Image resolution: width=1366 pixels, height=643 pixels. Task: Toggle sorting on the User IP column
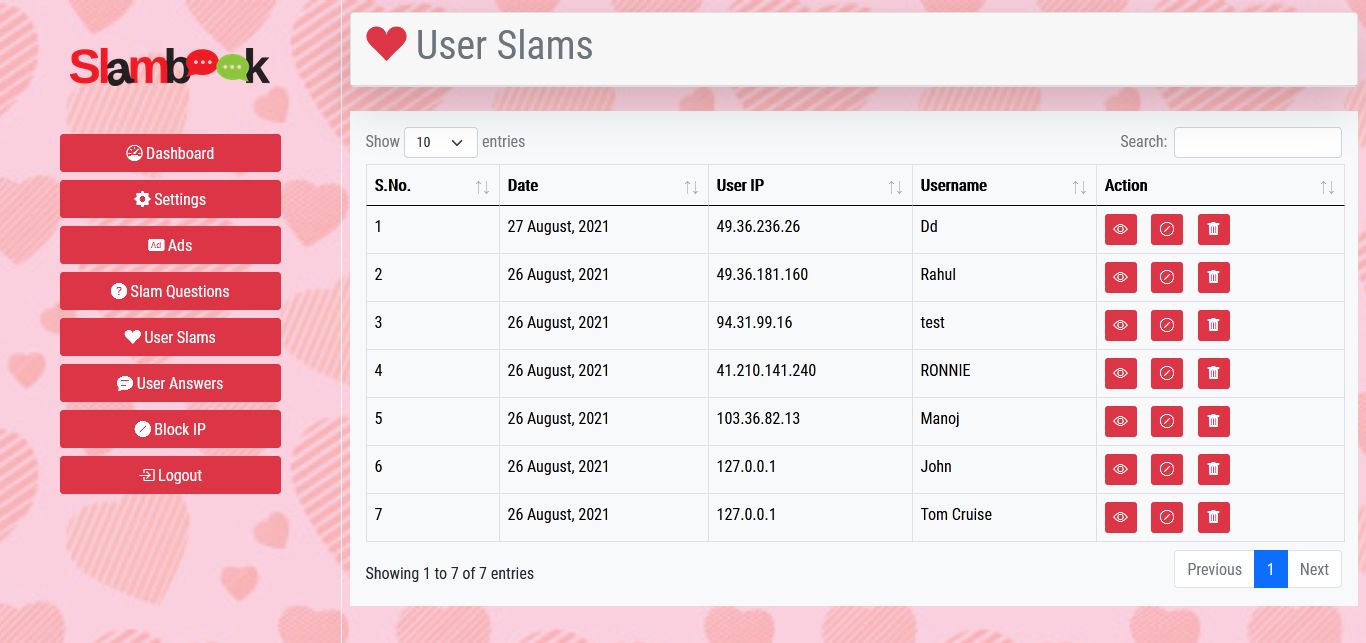[x=893, y=186]
